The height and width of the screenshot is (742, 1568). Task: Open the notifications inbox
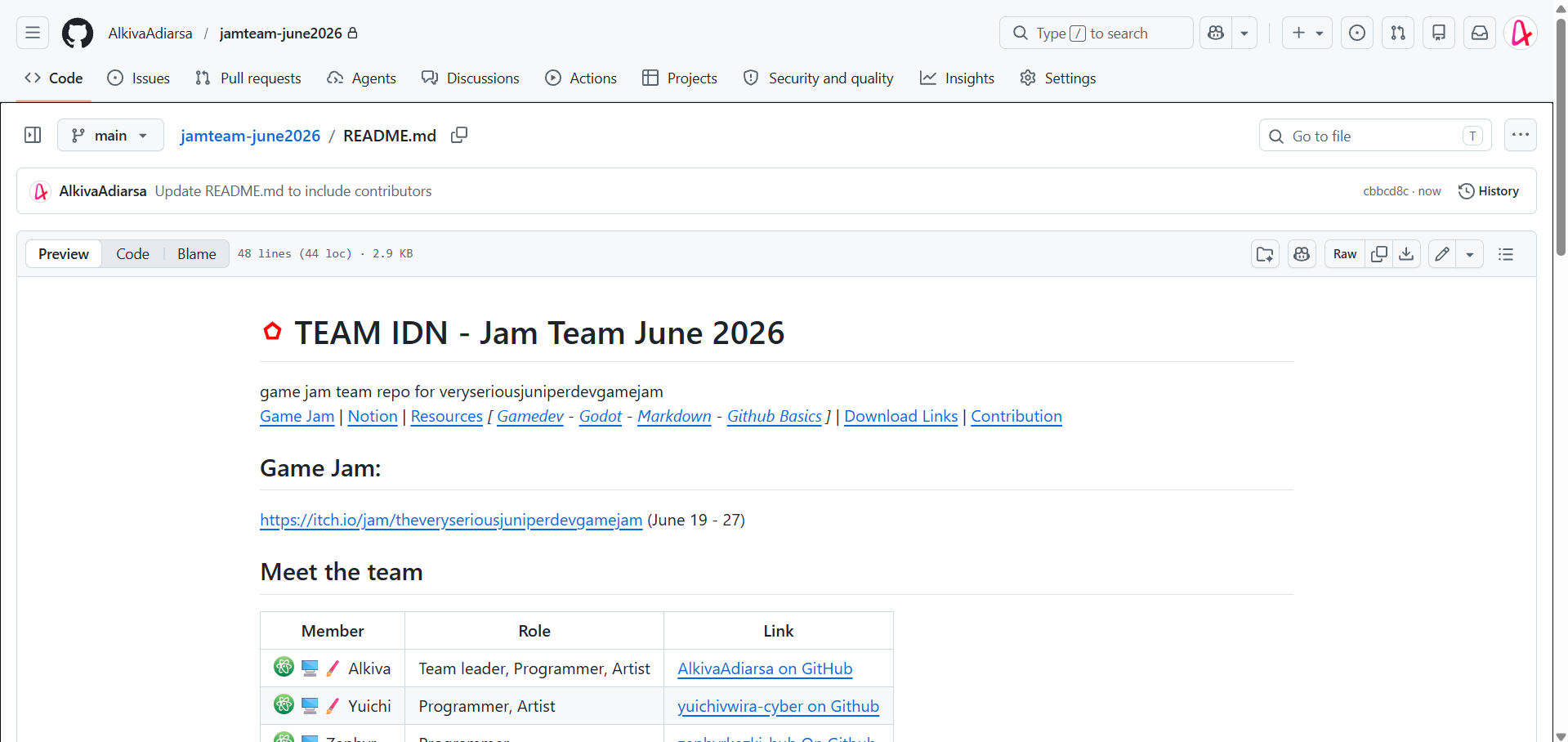[x=1480, y=33]
